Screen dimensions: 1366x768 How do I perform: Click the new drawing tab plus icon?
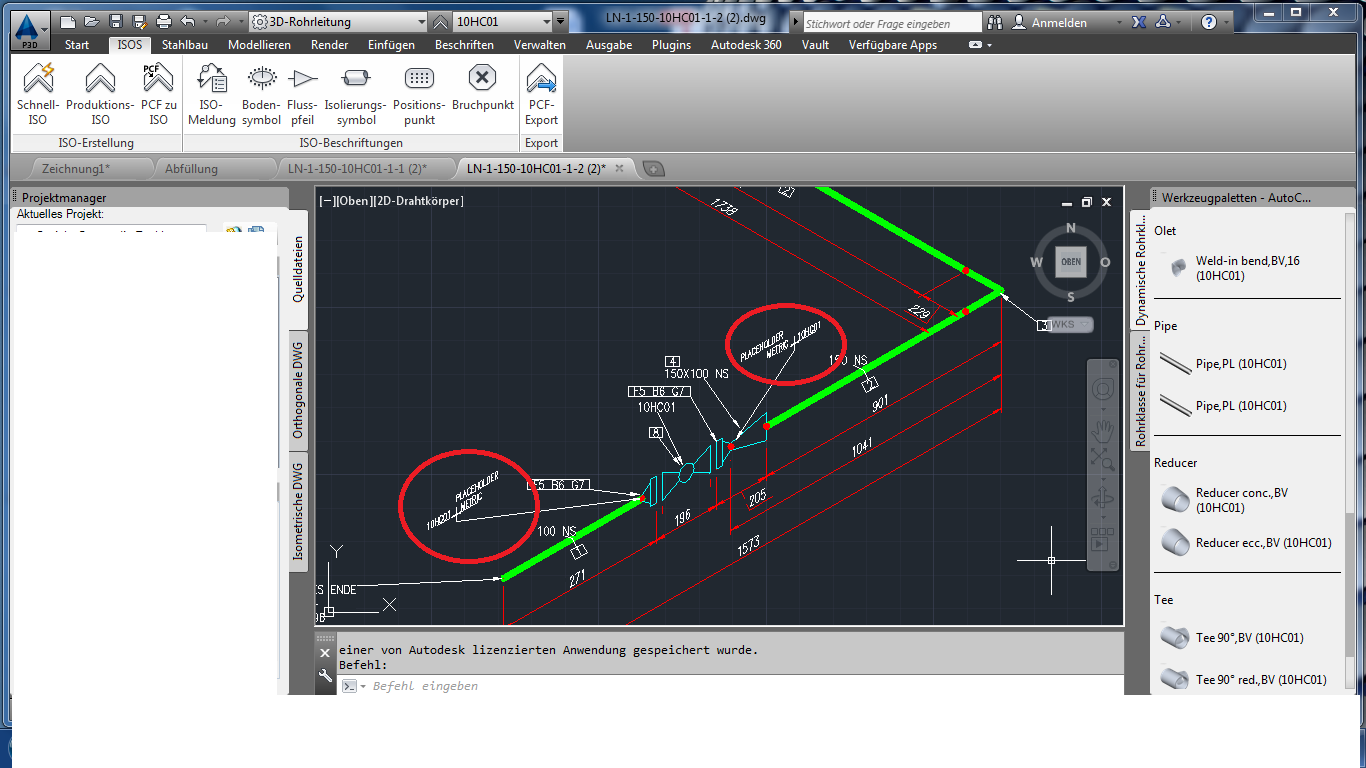pyautogui.click(x=652, y=169)
